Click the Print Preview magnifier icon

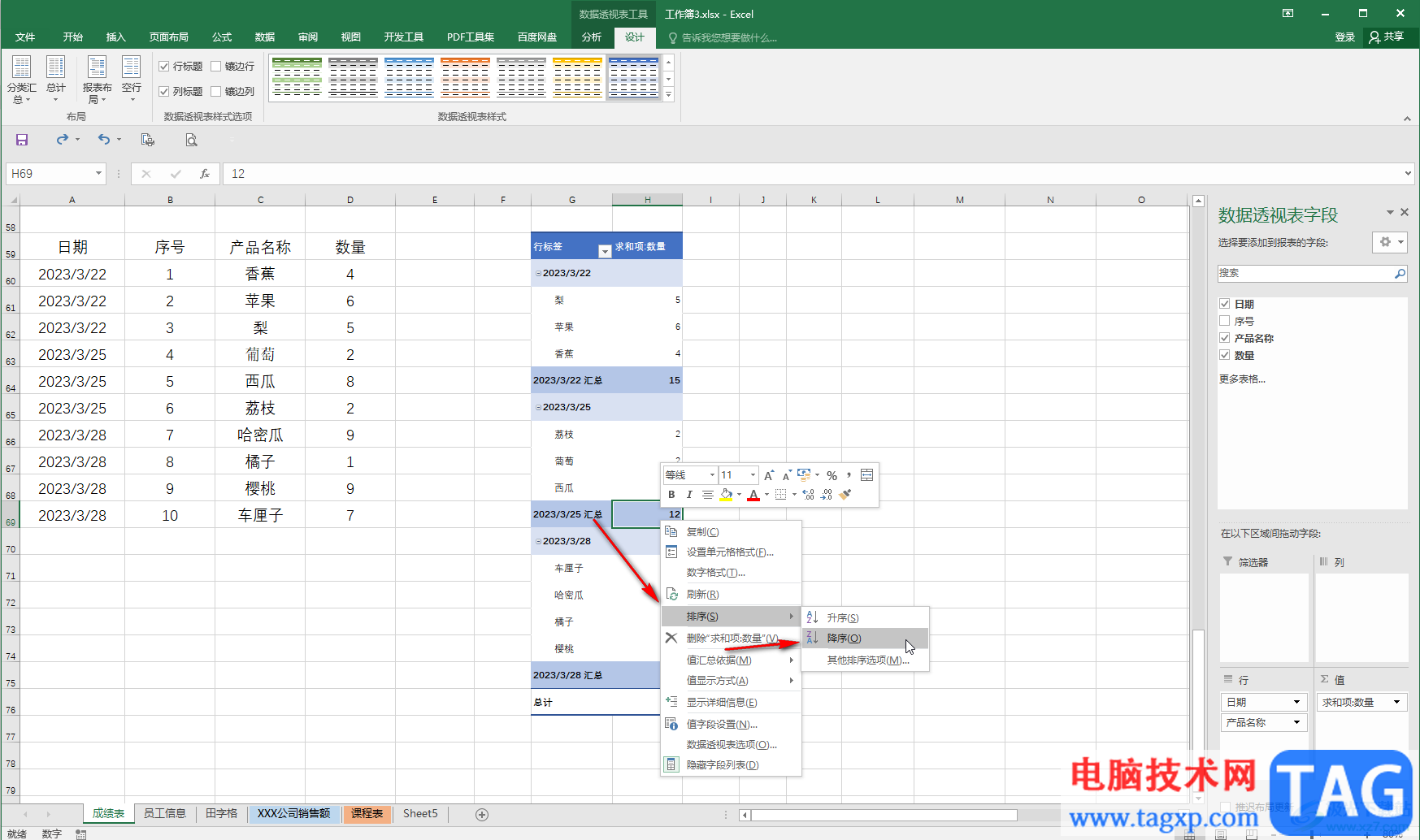191,140
